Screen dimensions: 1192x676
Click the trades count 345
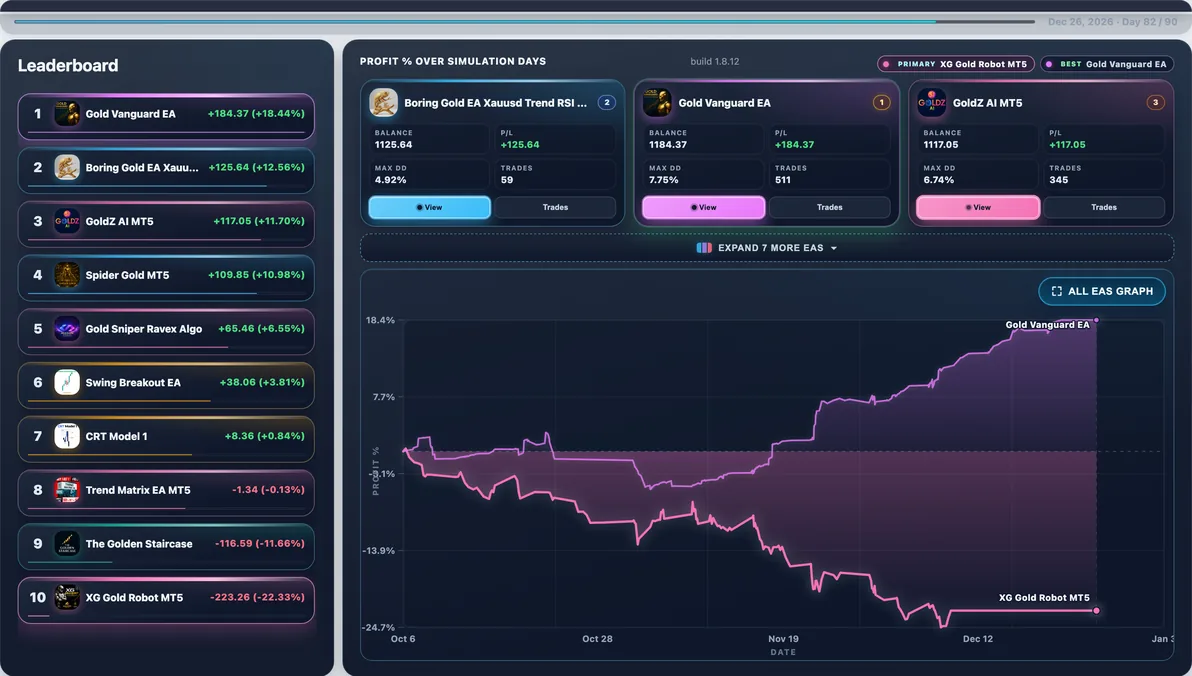[1059, 180]
